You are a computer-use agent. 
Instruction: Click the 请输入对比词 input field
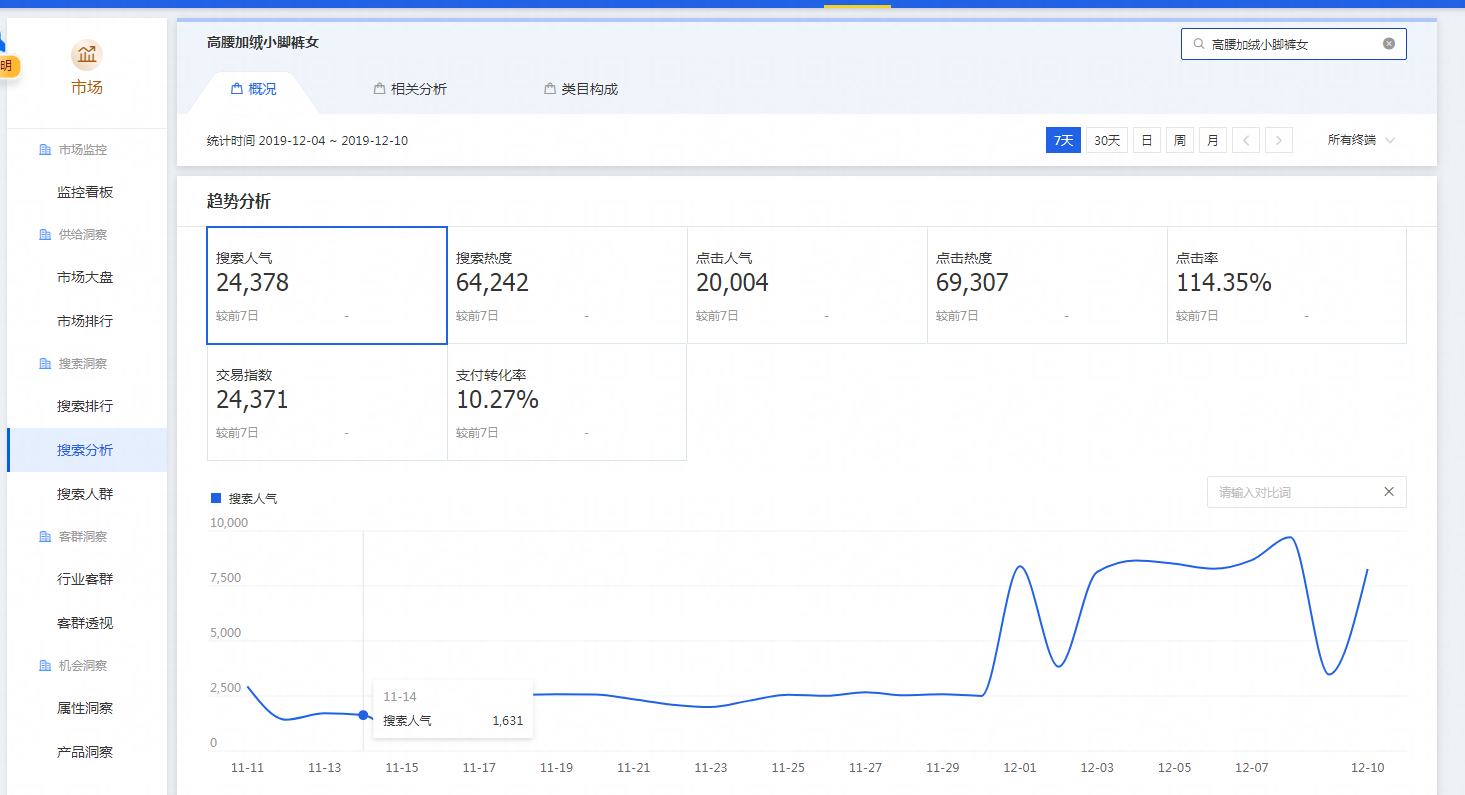pos(1290,493)
